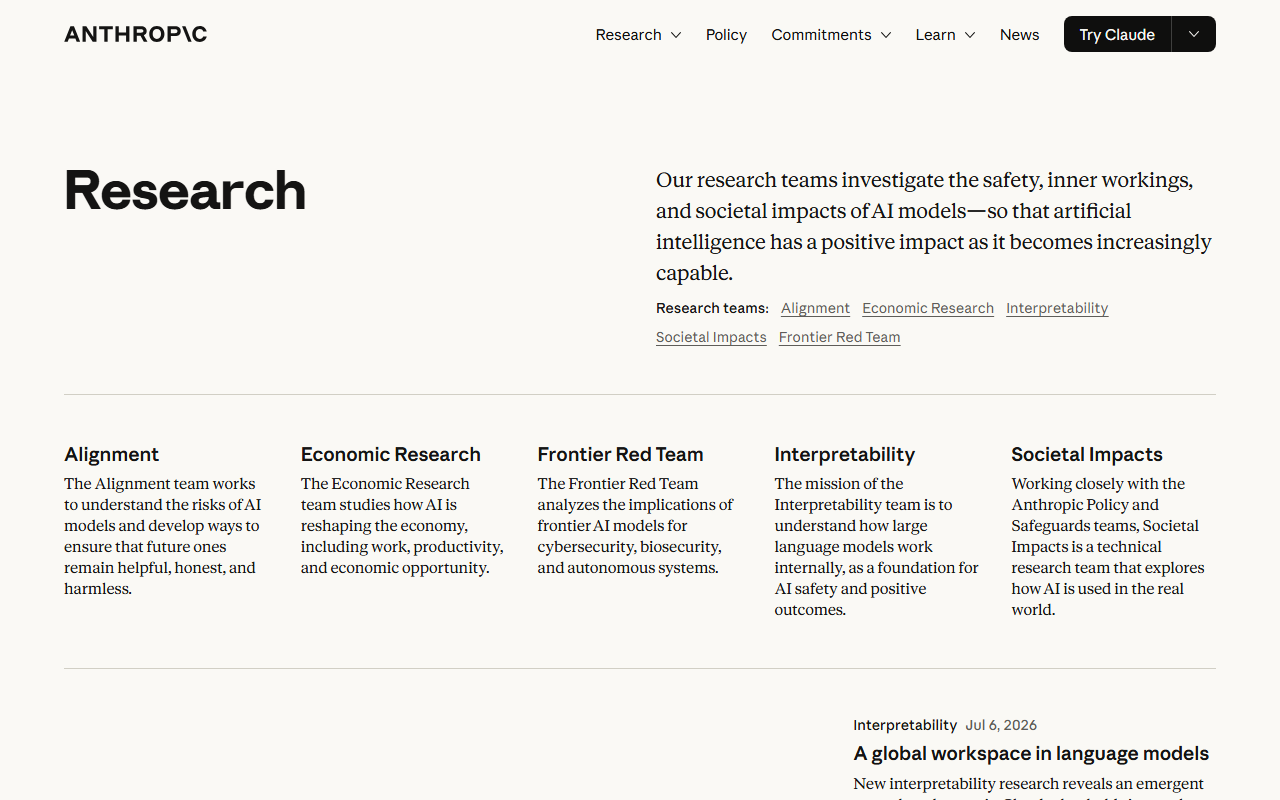Viewport: 1280px width, 800px height.
Task: Click the Try Claude button
Action: click(1117, 34)
